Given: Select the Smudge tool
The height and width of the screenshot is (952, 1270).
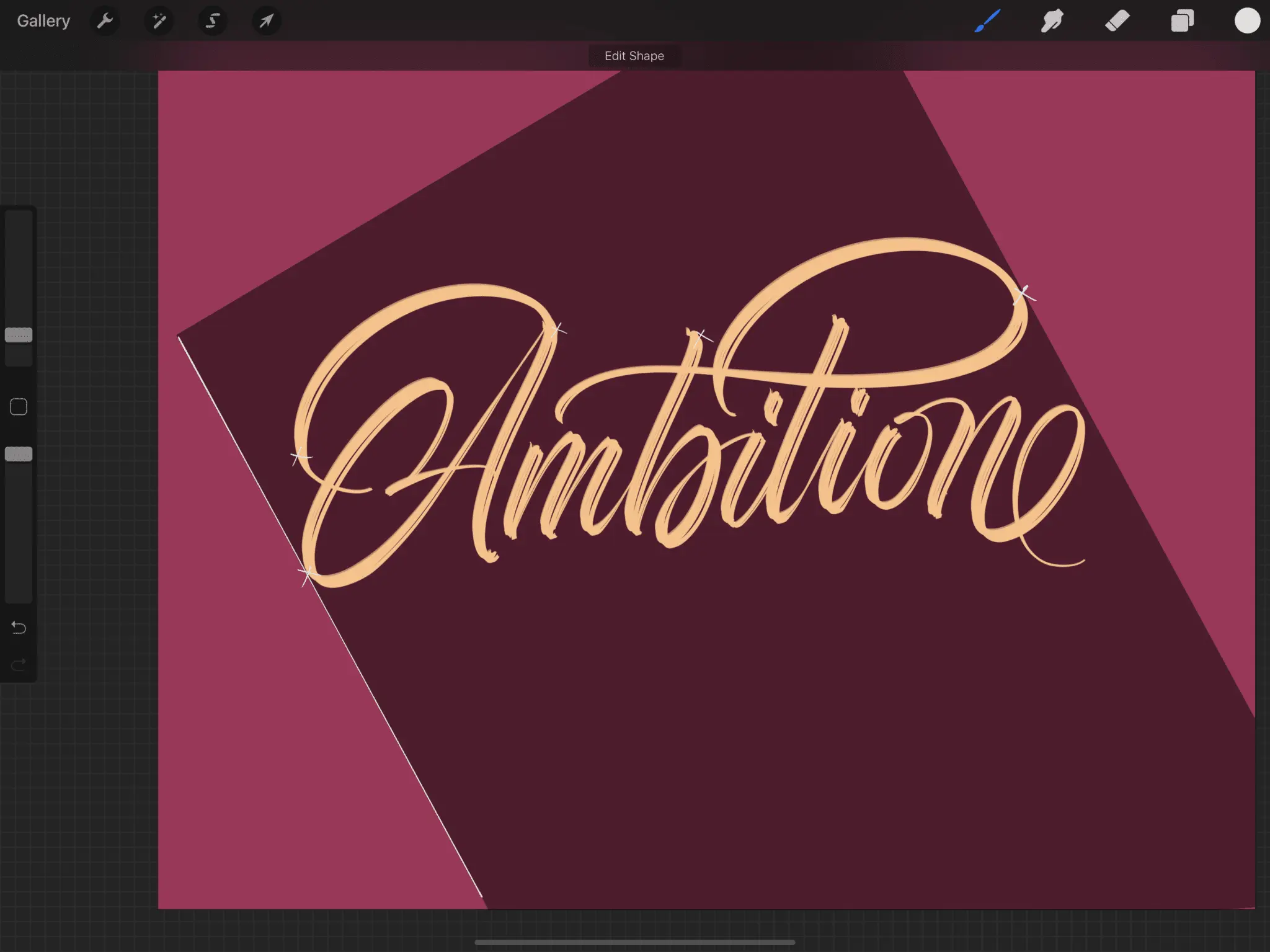Looking at the screenshot, I should click(1052, 21).
